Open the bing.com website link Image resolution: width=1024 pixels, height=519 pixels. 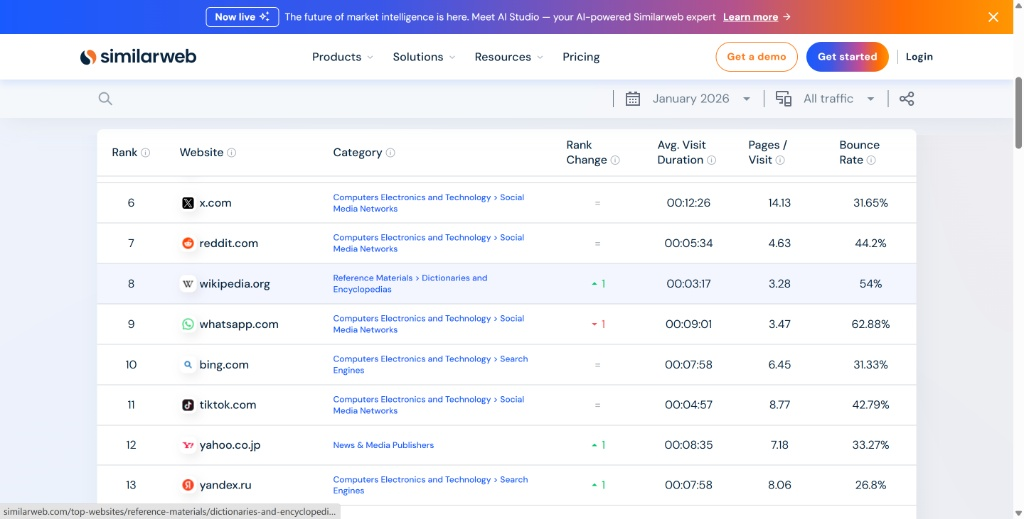(224, 365)
